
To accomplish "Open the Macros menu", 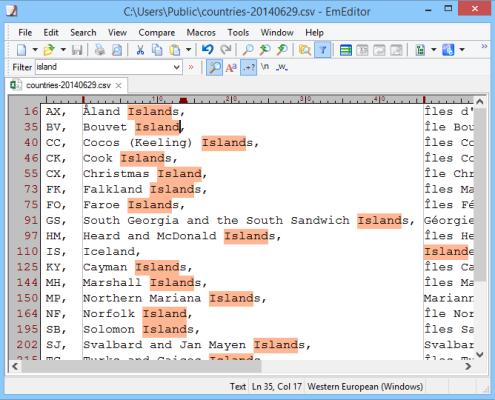I will pos(201,33).
